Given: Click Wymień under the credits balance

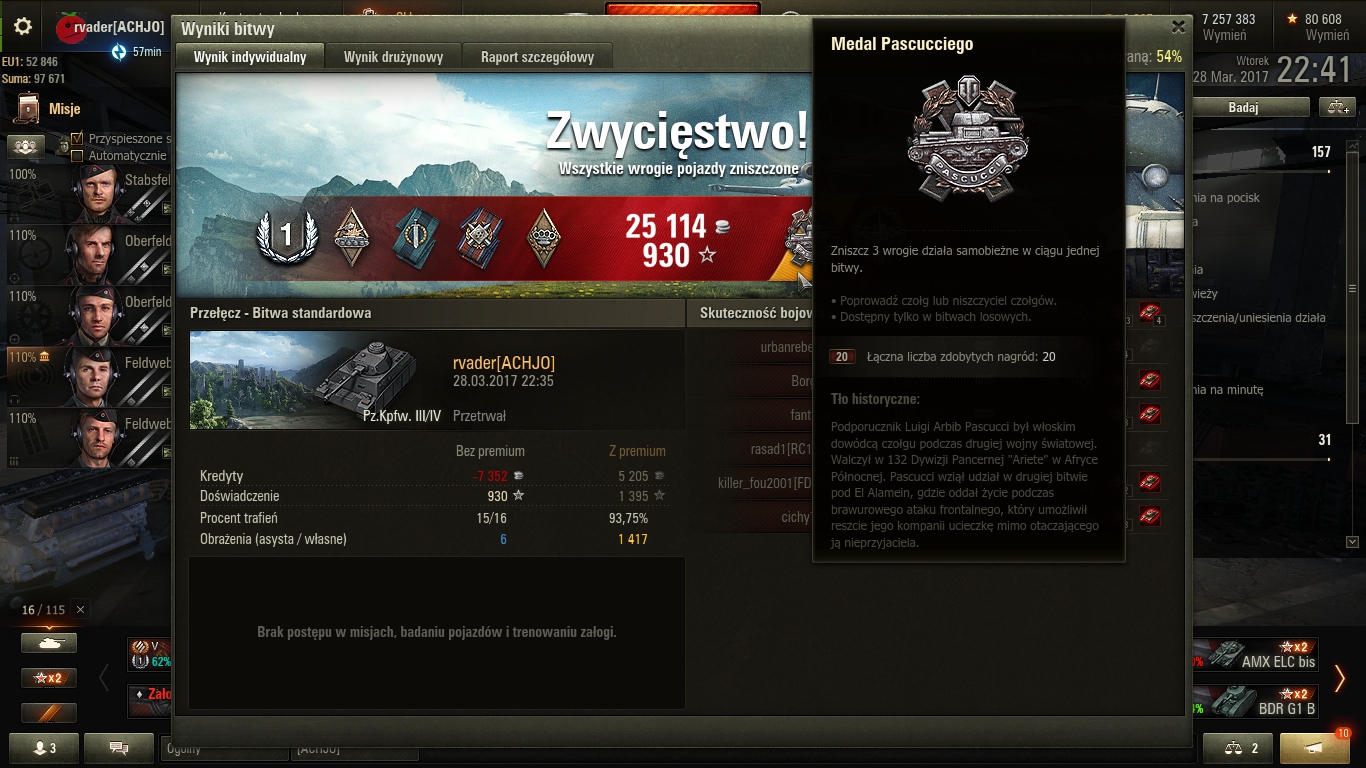Looking at the screenshot, I should pyautogui.click(x=1225, y=35).
